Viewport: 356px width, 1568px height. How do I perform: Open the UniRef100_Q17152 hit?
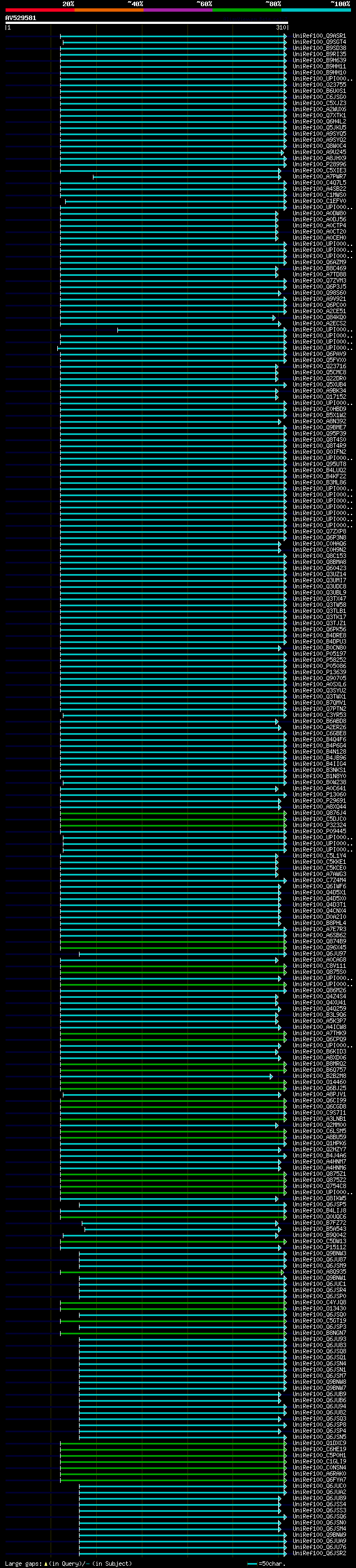click(319, 397)
